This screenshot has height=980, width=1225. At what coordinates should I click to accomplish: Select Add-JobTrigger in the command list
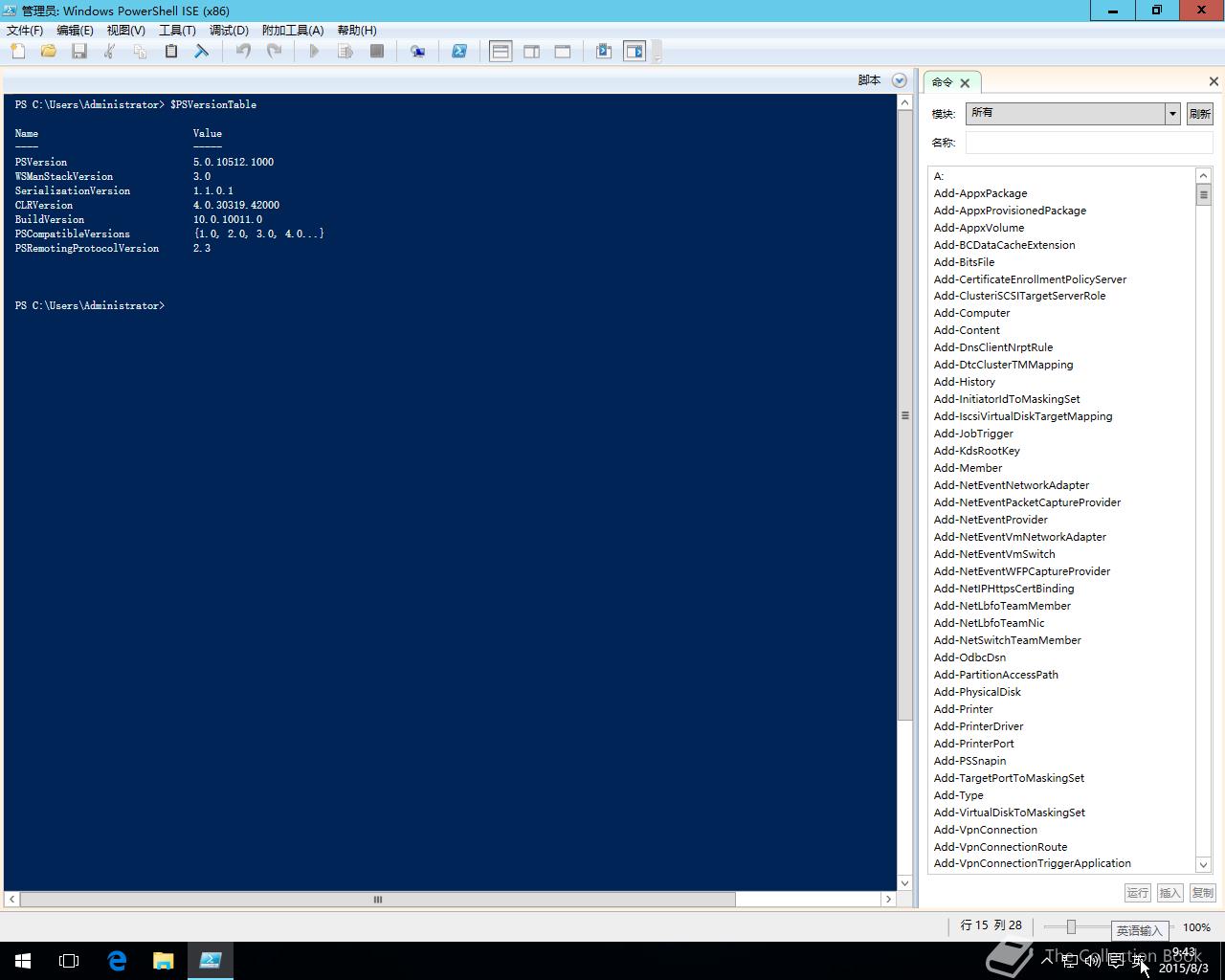coord(973,434)
